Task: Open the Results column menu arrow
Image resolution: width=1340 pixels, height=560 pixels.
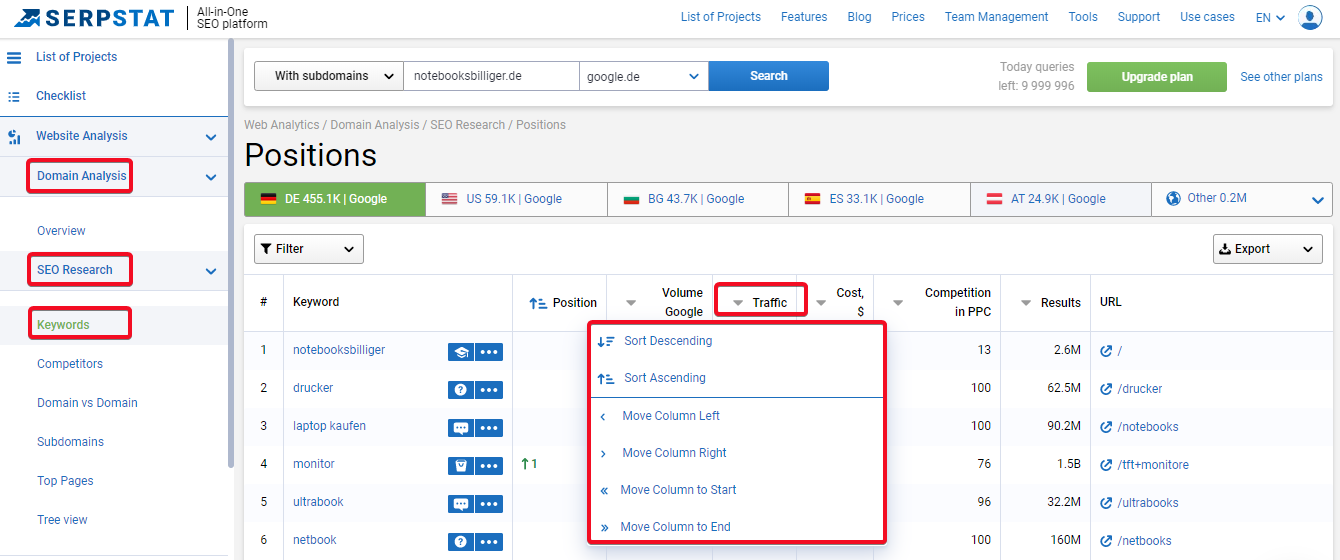Action: coord(1026,303)
